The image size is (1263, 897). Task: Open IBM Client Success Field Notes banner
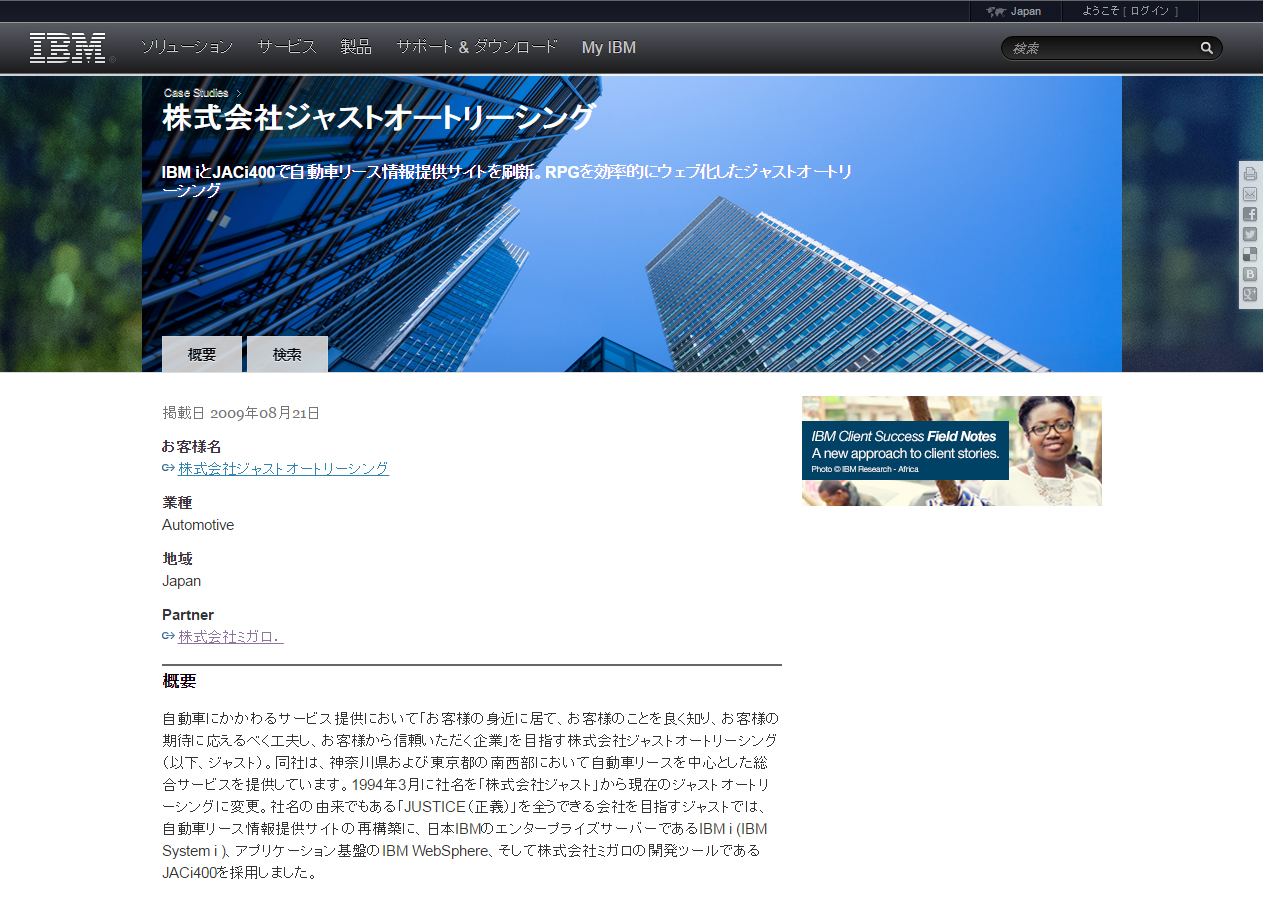click(x=952, y=451)
